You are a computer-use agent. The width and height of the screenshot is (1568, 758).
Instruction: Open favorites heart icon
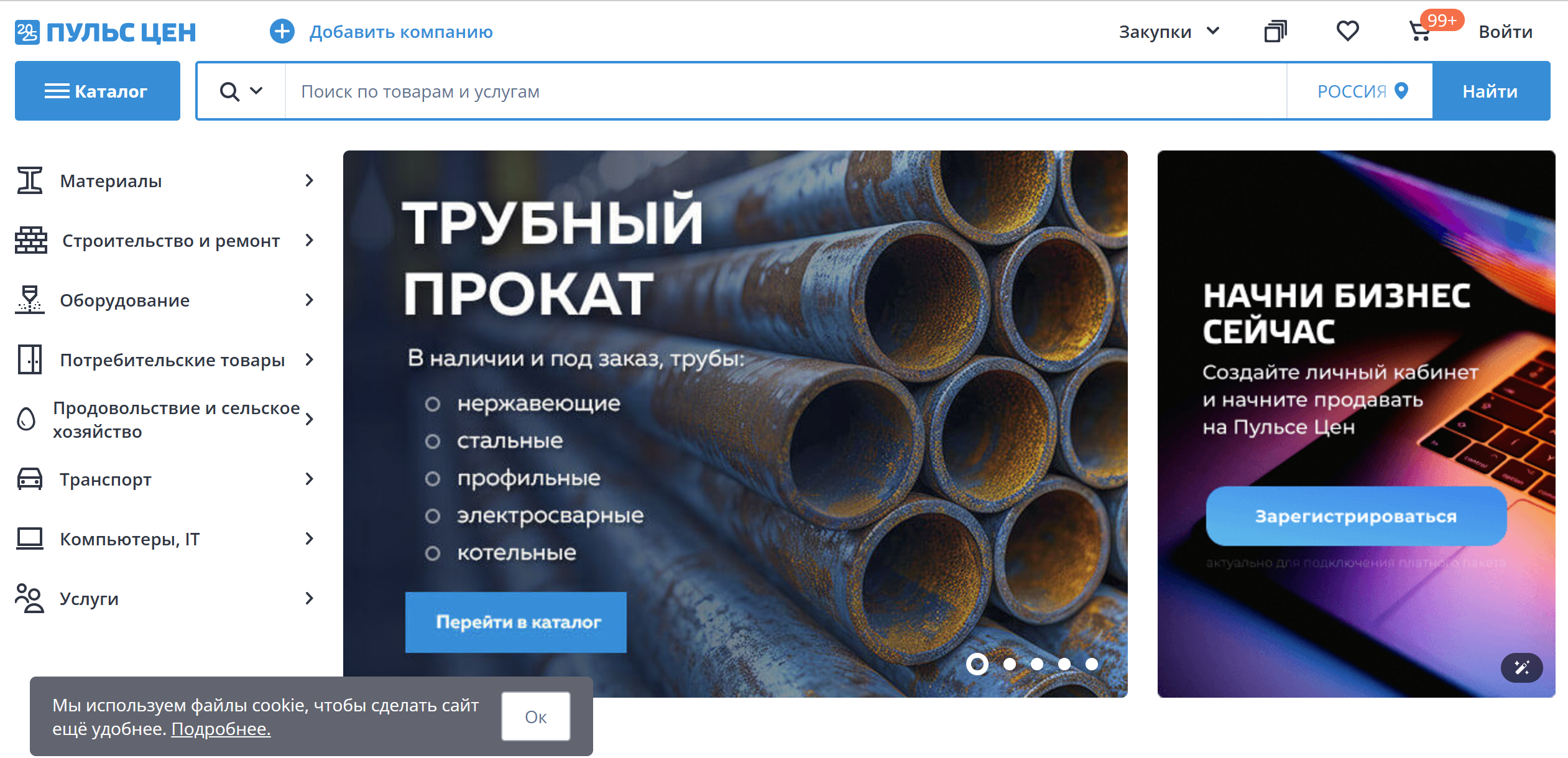click(1347, 31)
